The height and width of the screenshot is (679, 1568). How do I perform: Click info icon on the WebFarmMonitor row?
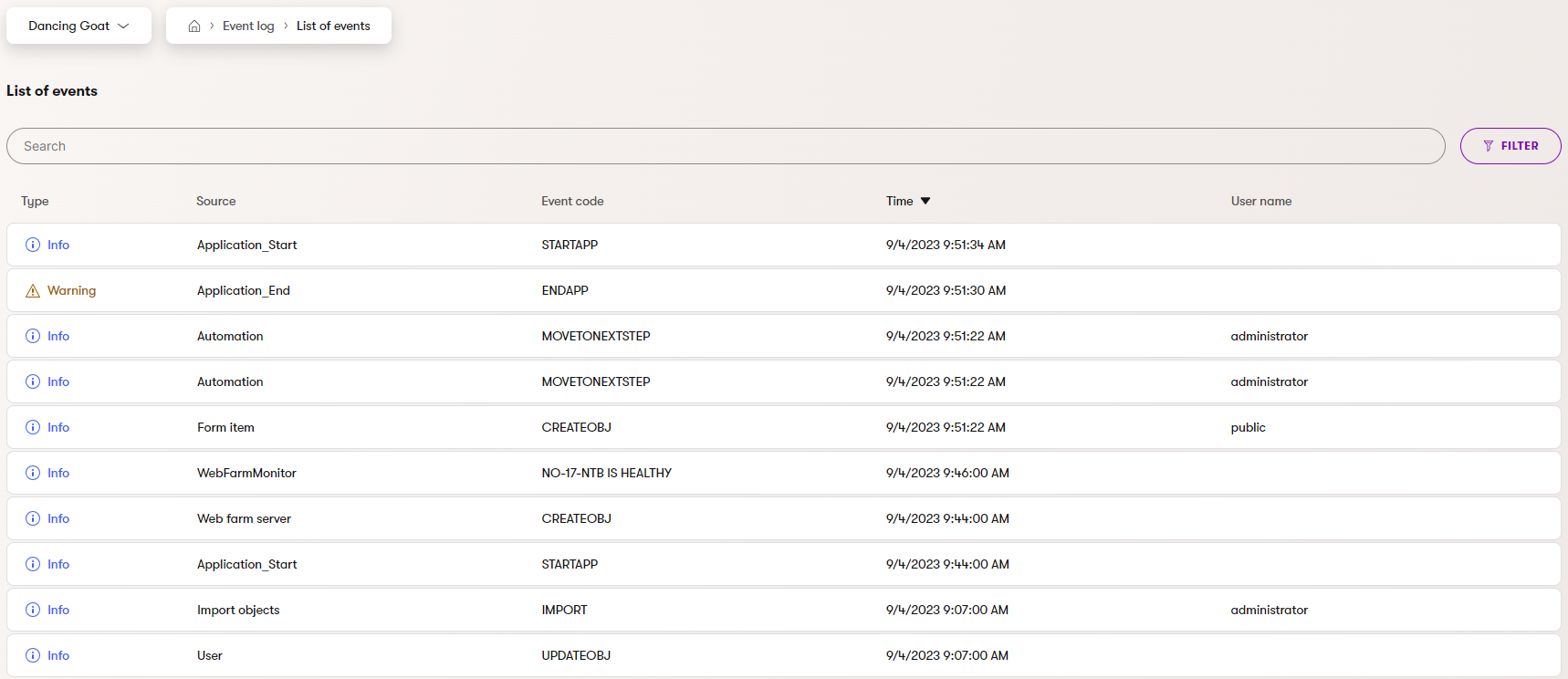click(33, 473)
